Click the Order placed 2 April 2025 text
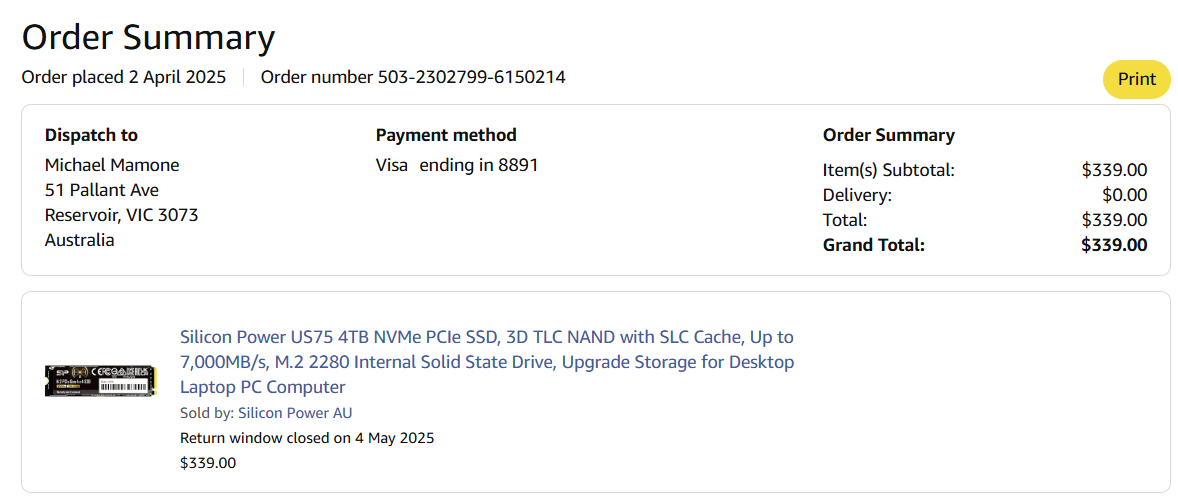Screen dimensions: 1178x502 124,77
